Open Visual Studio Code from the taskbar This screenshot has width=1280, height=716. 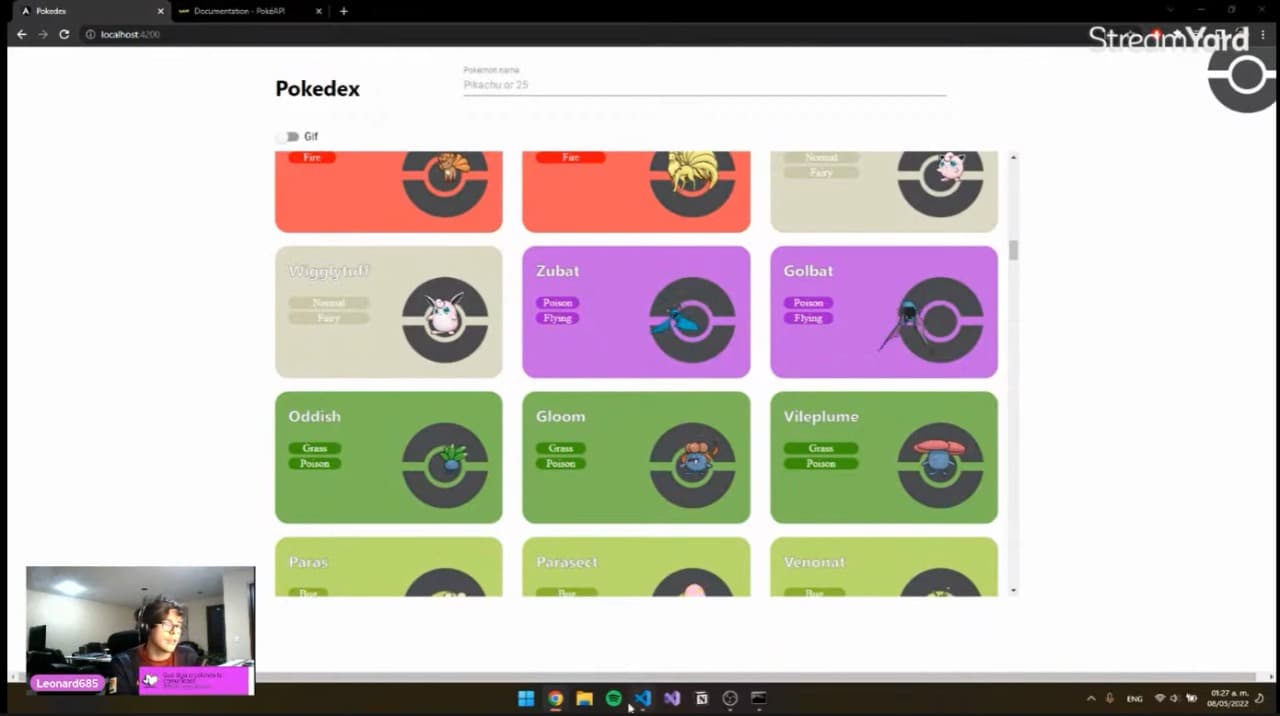[643, 699]
